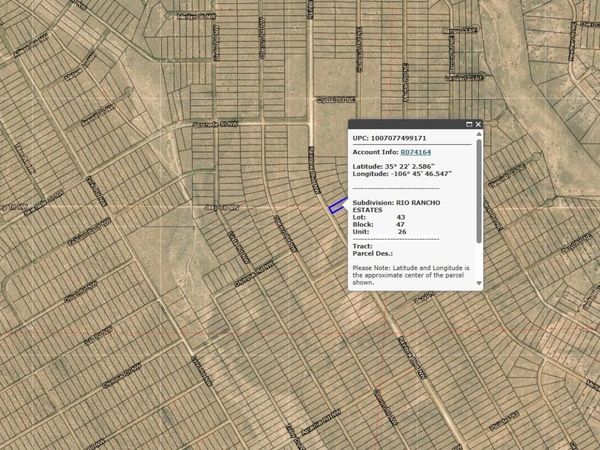Close the parcel info popup

coord(478,124)
